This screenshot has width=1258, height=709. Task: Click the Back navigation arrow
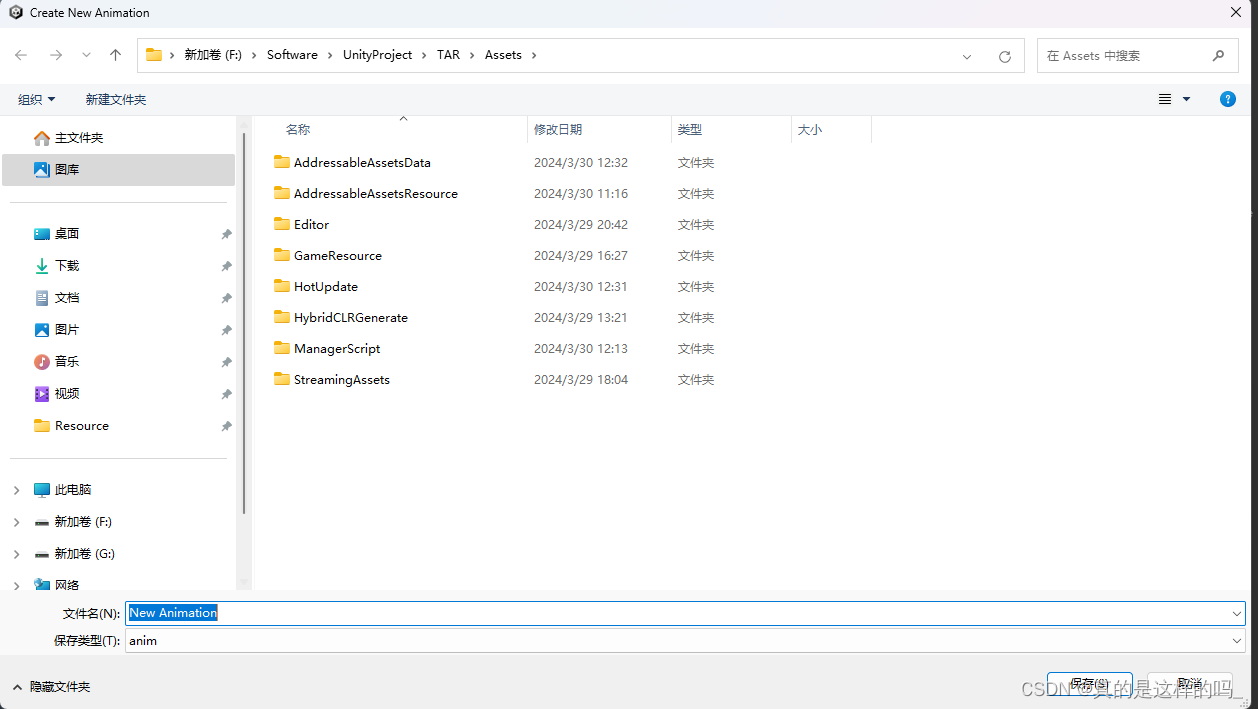tap(21, 55)
